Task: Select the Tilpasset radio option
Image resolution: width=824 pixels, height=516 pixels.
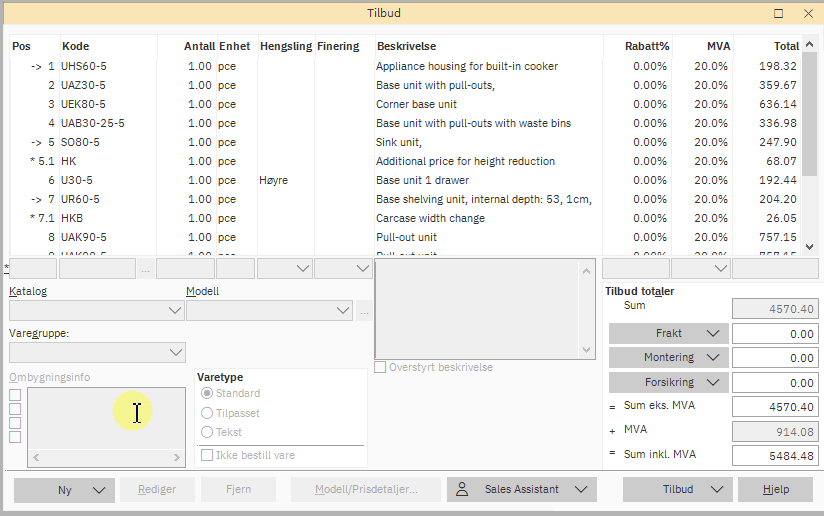Action: 207,413
